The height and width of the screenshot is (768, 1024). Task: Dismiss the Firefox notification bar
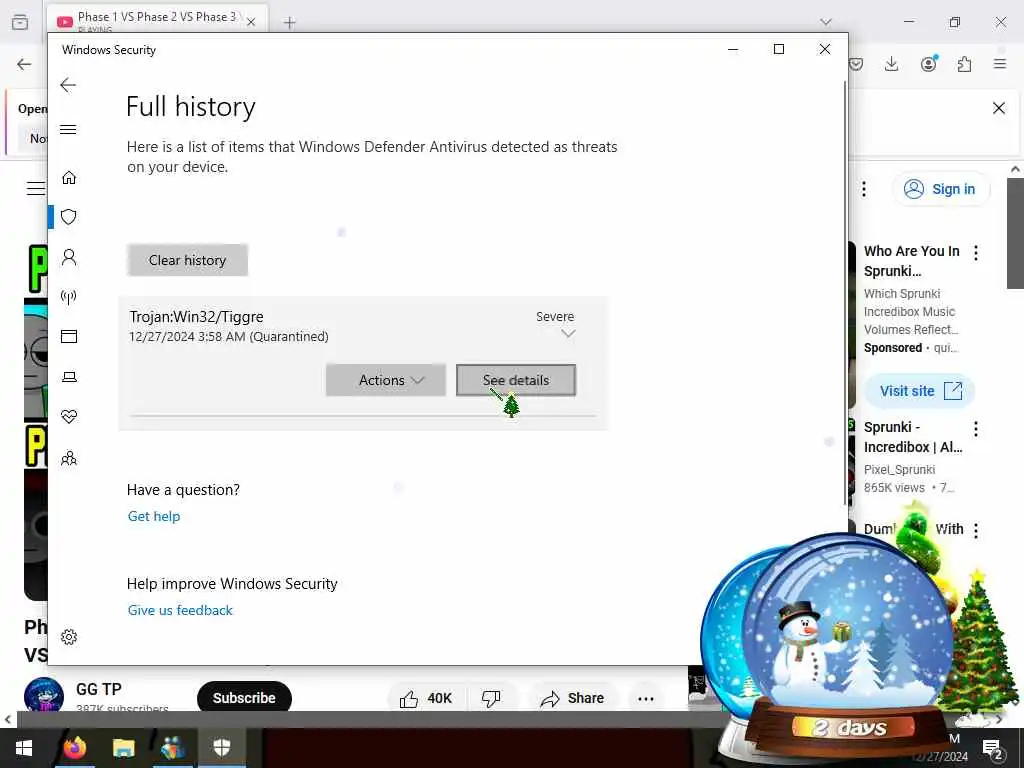click(x=999, y=108)
